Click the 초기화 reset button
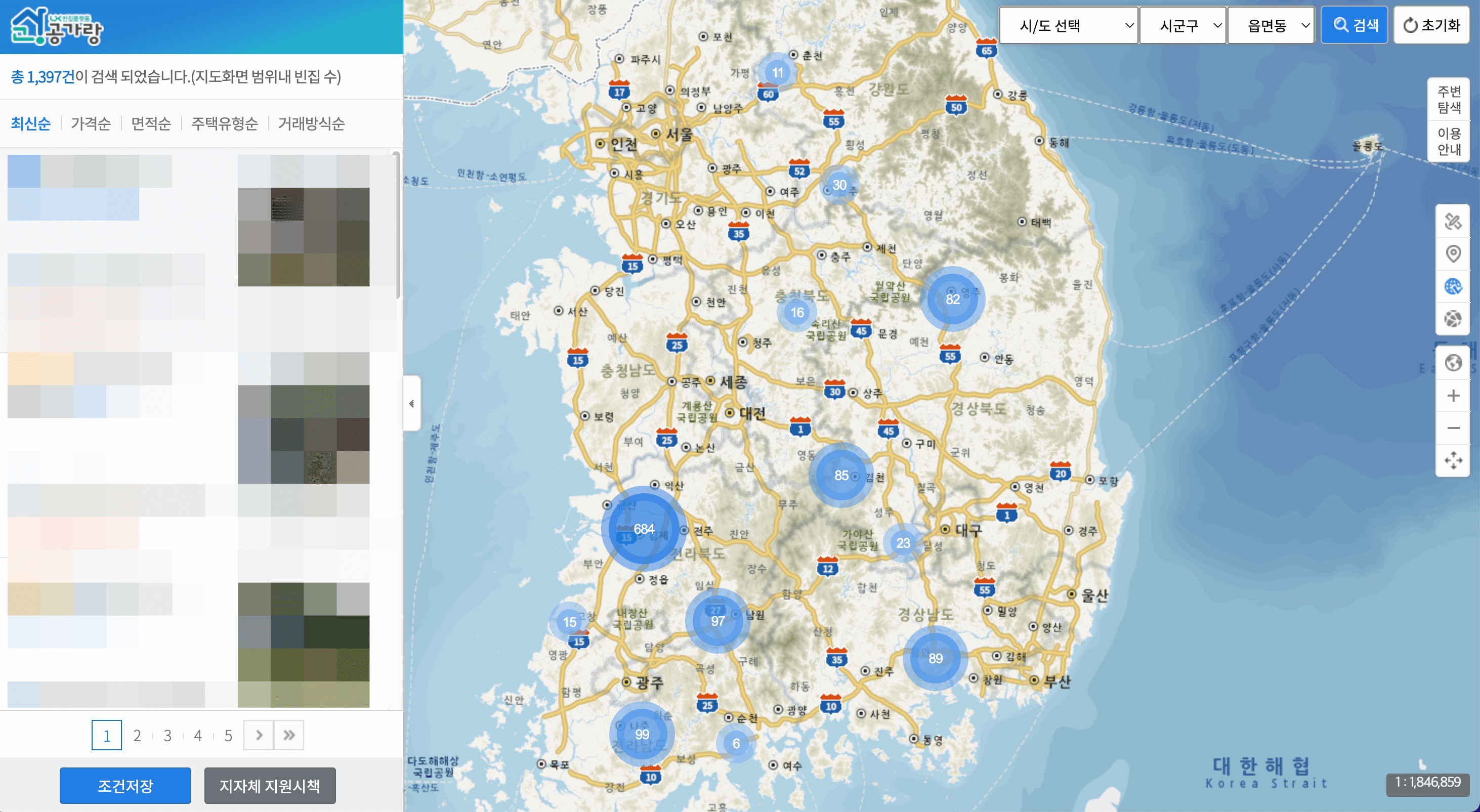This screenshot has width=1480, height=812. coord(1430,25)
